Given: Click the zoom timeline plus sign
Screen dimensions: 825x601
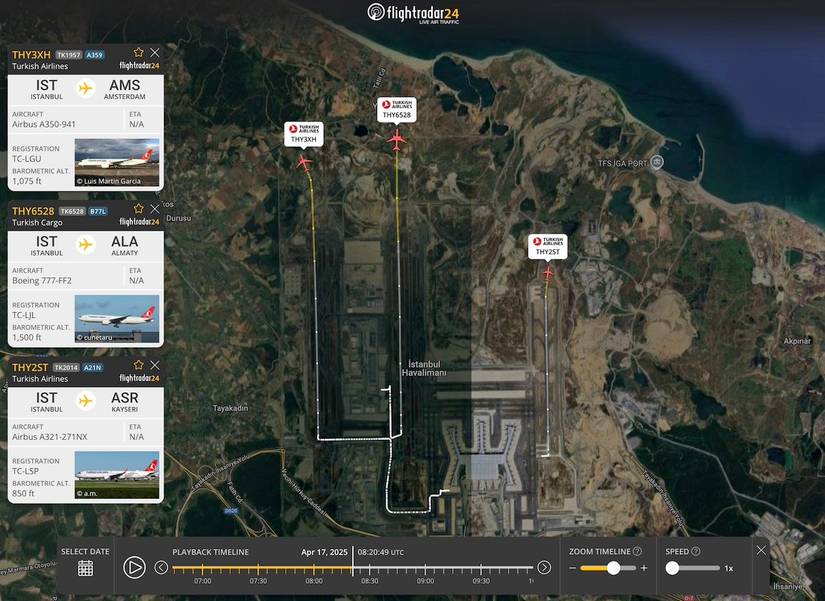Looking at the screenshot, I should pyautogui.click(x=644, y=568).
